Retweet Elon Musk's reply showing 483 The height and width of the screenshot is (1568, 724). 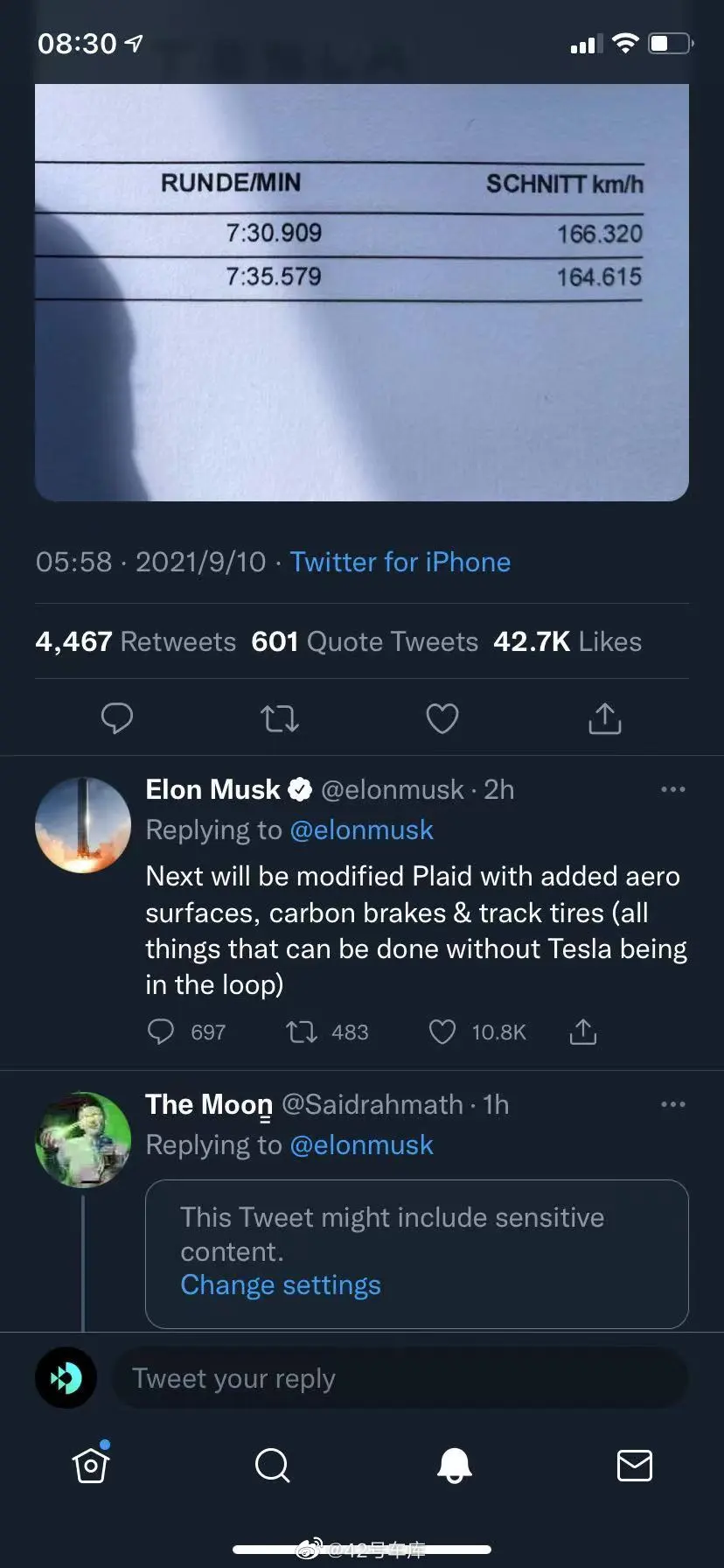pos(303,1032)
